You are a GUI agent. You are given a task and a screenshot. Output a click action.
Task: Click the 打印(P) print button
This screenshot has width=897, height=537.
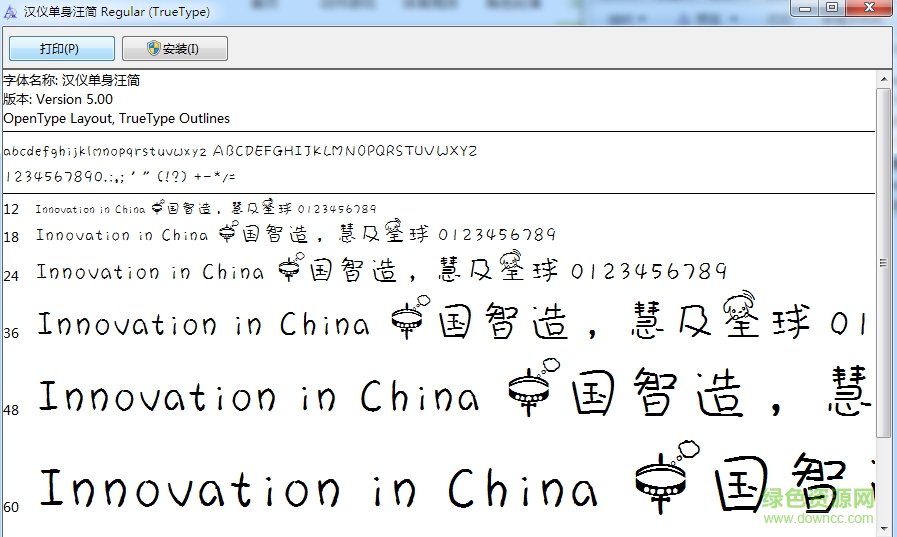62,49
